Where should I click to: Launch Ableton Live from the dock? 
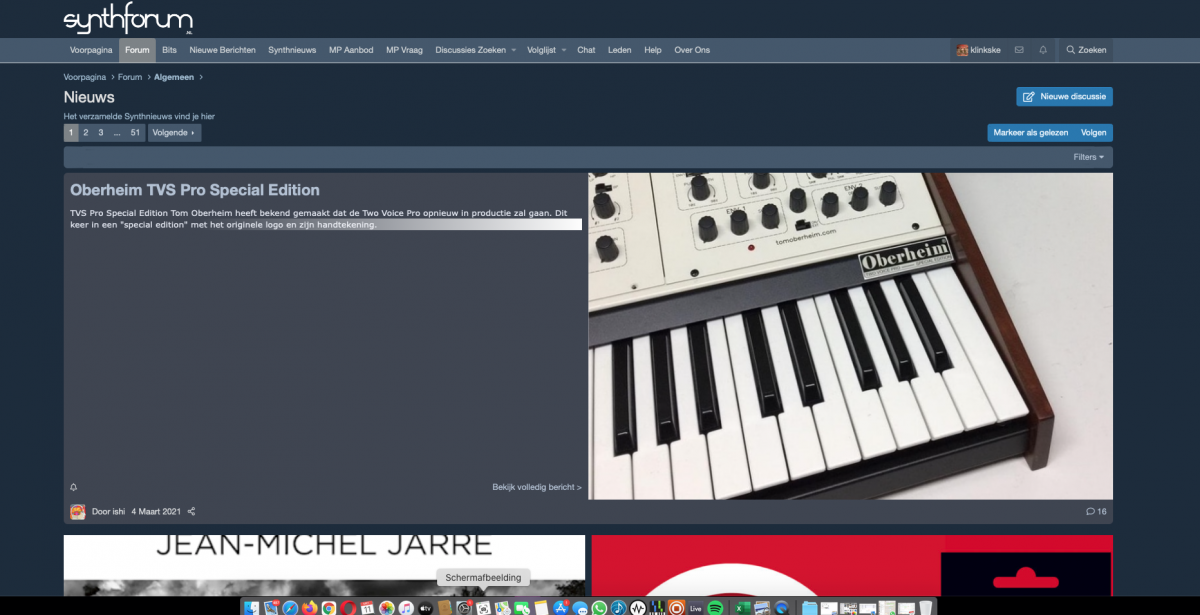pos(696,607)
